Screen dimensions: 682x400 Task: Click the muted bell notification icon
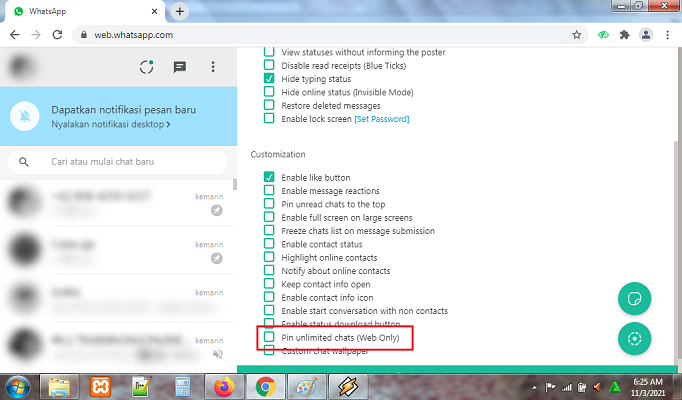25,116
